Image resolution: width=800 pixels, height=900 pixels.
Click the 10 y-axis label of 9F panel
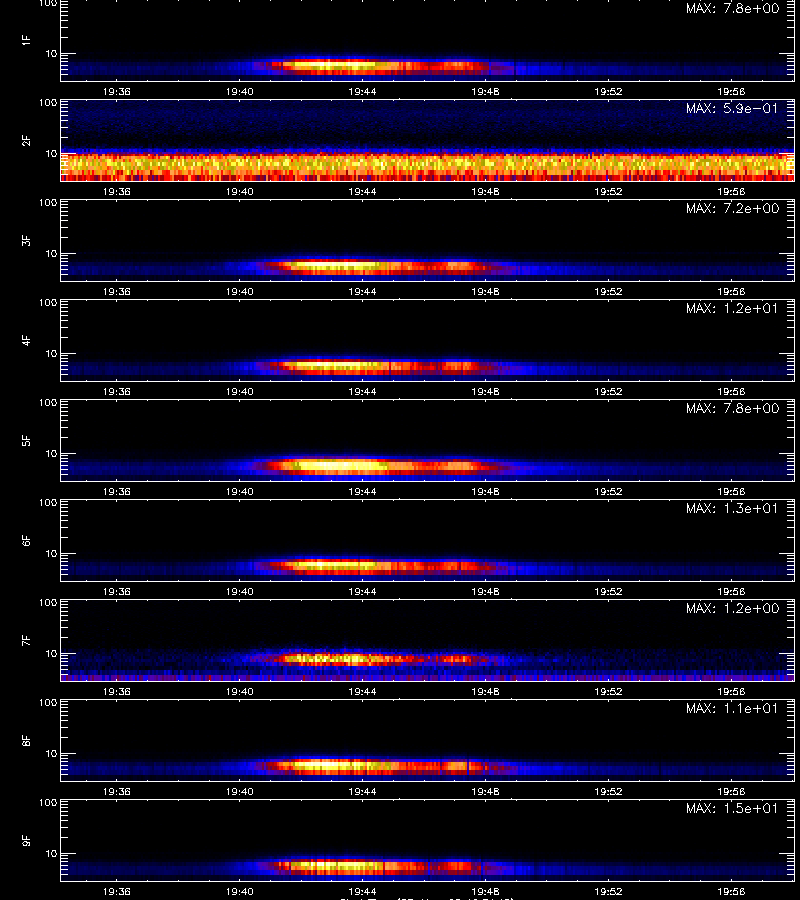pos(52,854)
